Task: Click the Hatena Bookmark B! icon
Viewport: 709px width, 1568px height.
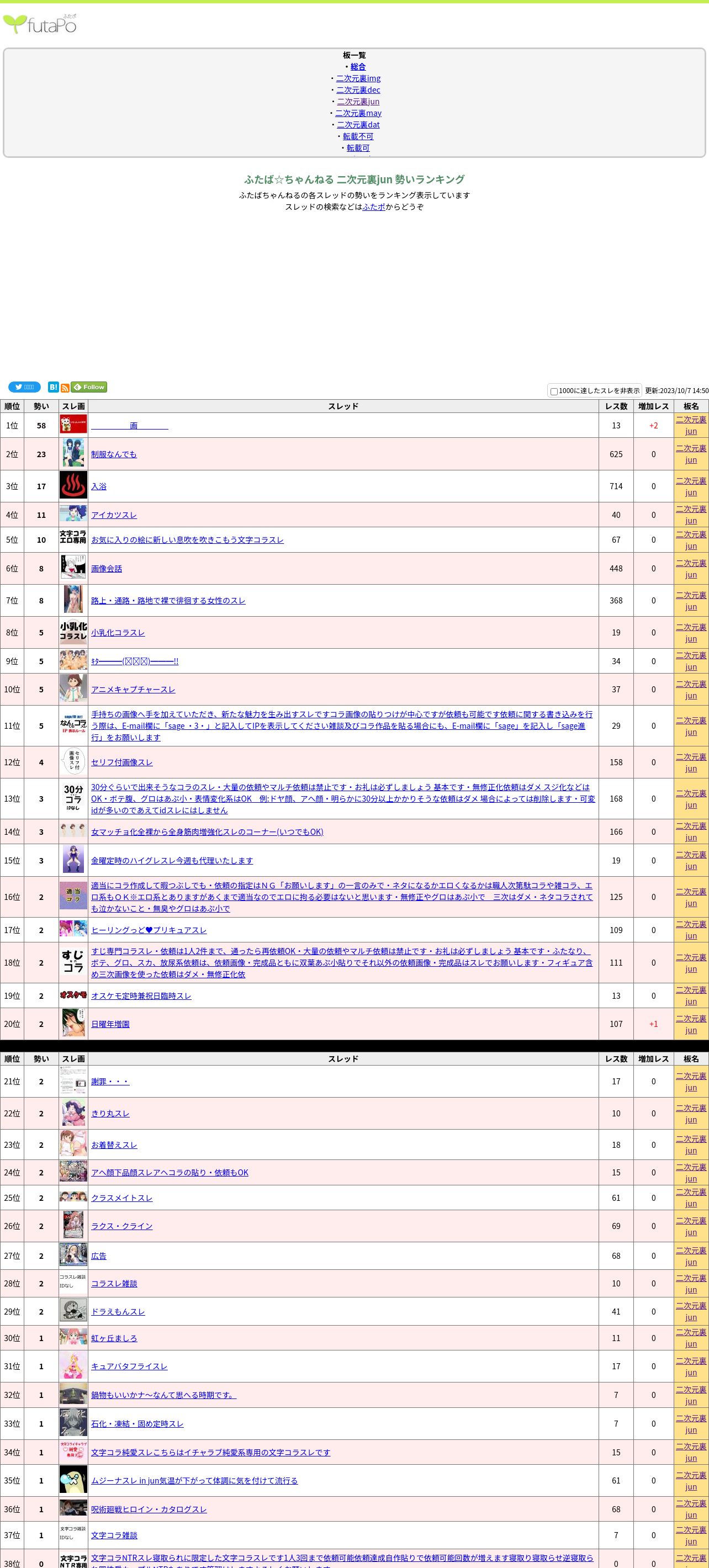Action: [x=54, y=387]
